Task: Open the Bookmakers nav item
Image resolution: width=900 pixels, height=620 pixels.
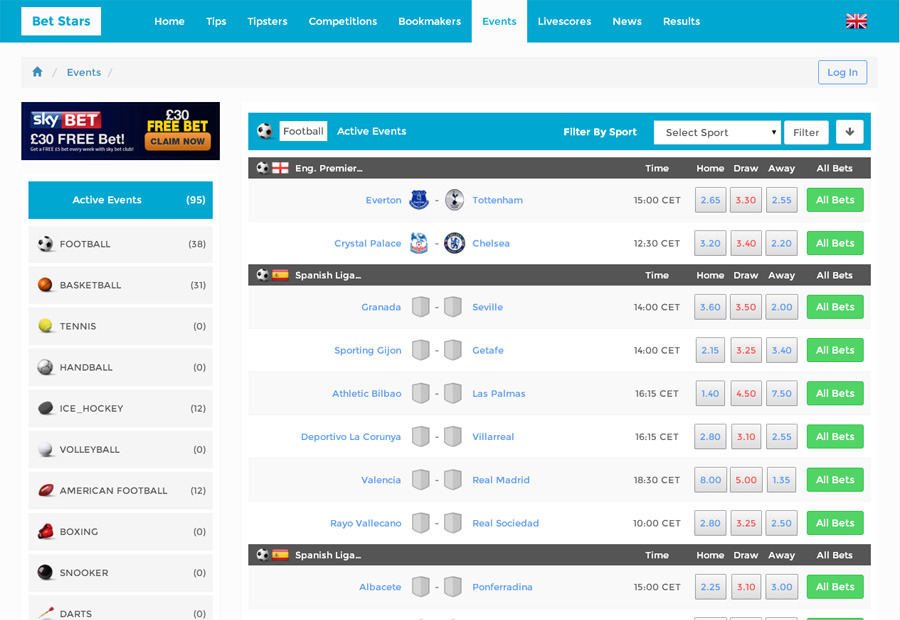Action: pyautogui.click(x=429, y=21)
